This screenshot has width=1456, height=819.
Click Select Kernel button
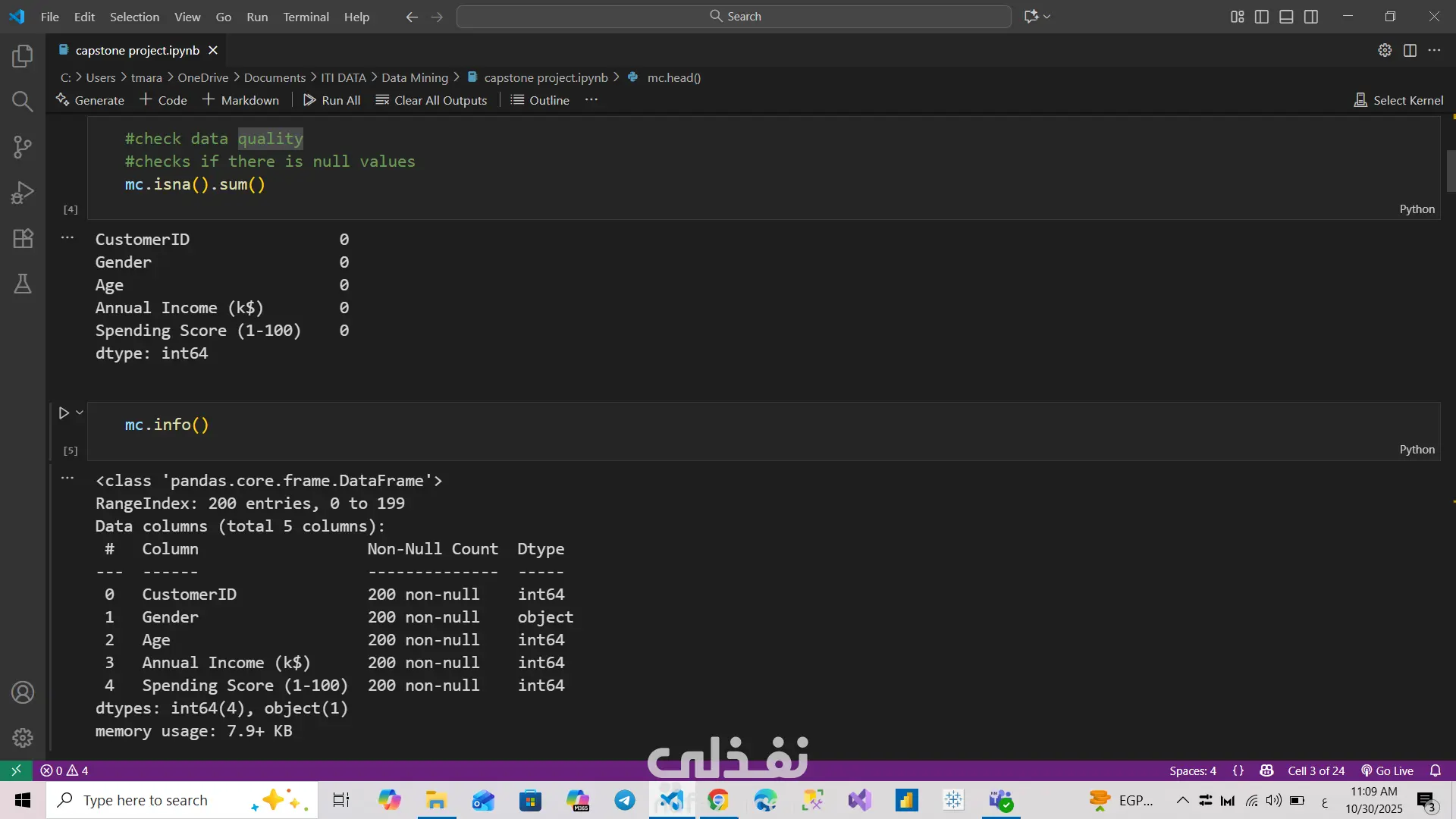[x=1399, y=100]
